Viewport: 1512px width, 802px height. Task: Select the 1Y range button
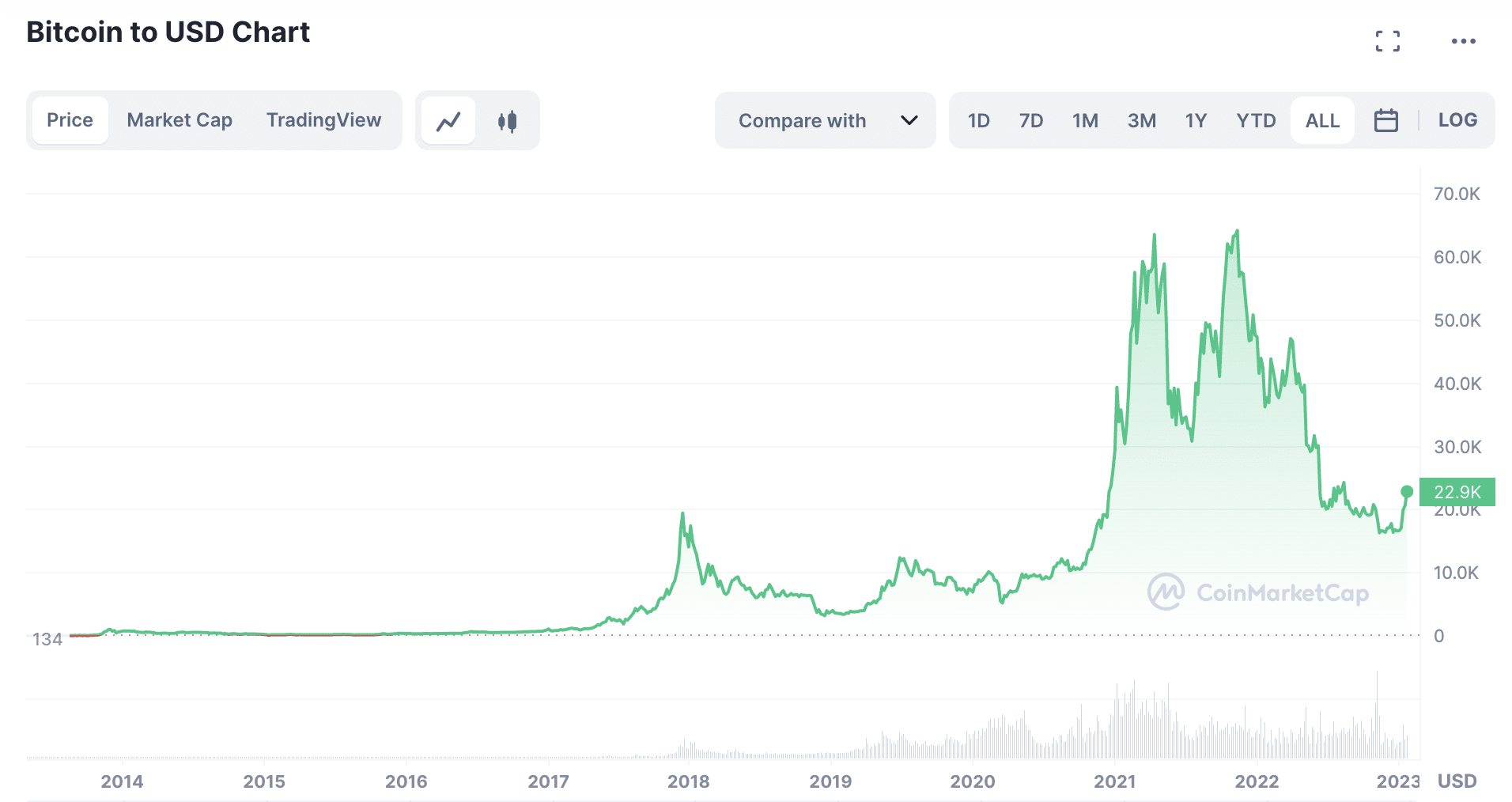pyautogui.click(x=1196, y=120)
